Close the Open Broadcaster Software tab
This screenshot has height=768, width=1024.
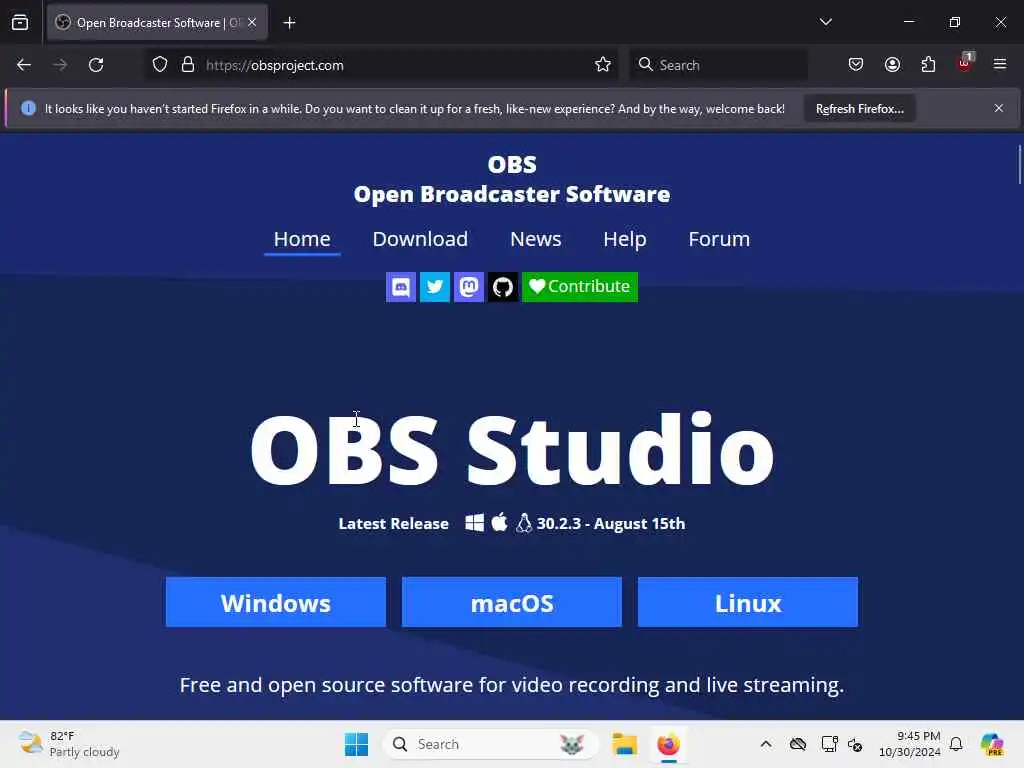coord(252,23)
